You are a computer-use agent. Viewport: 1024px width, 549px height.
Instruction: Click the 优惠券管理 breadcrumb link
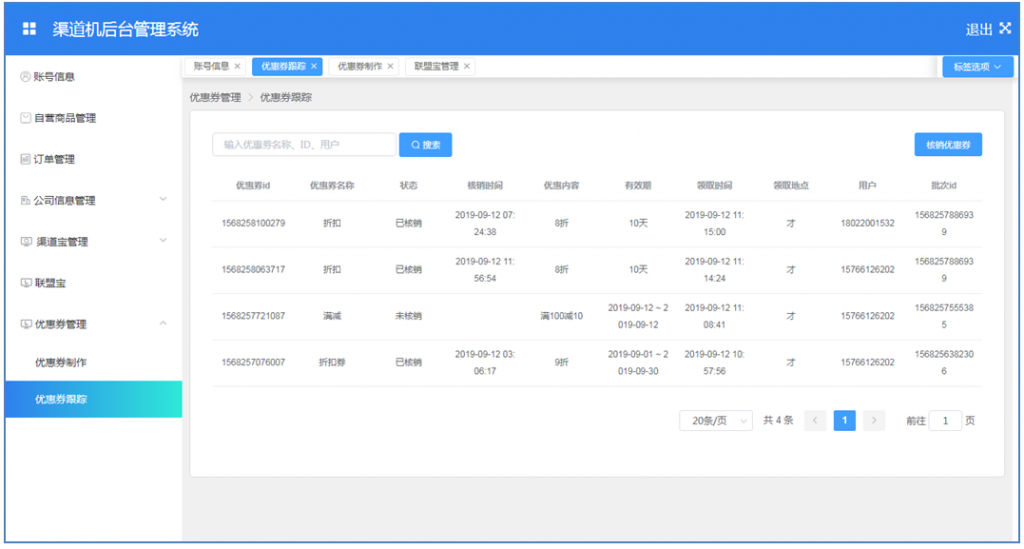click(216, 97)
